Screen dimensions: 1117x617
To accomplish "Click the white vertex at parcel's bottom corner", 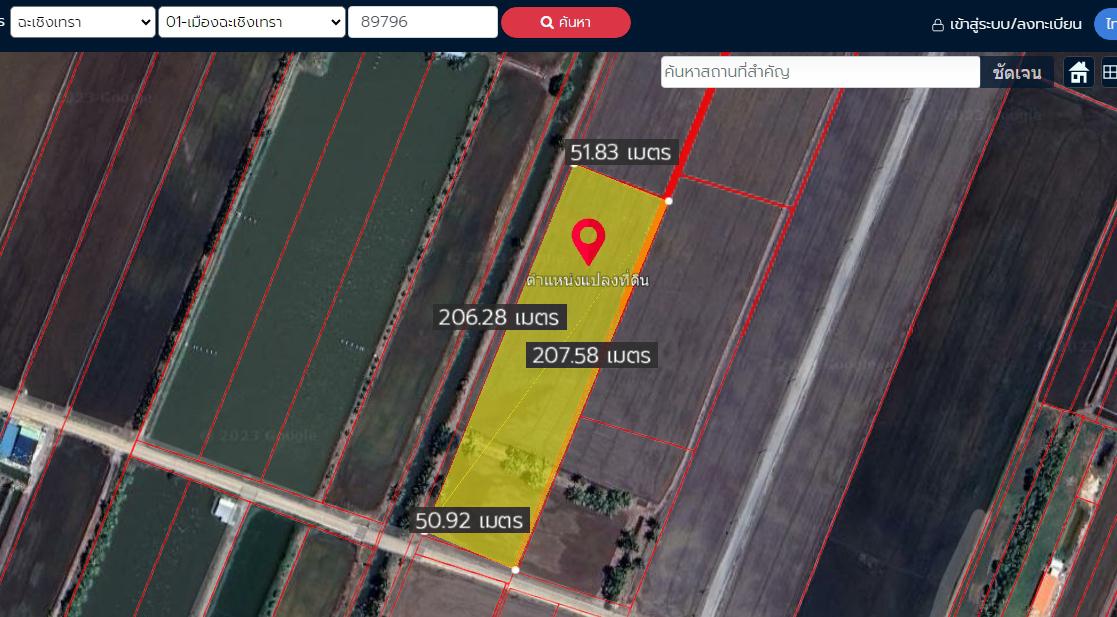I will [515, 569].
